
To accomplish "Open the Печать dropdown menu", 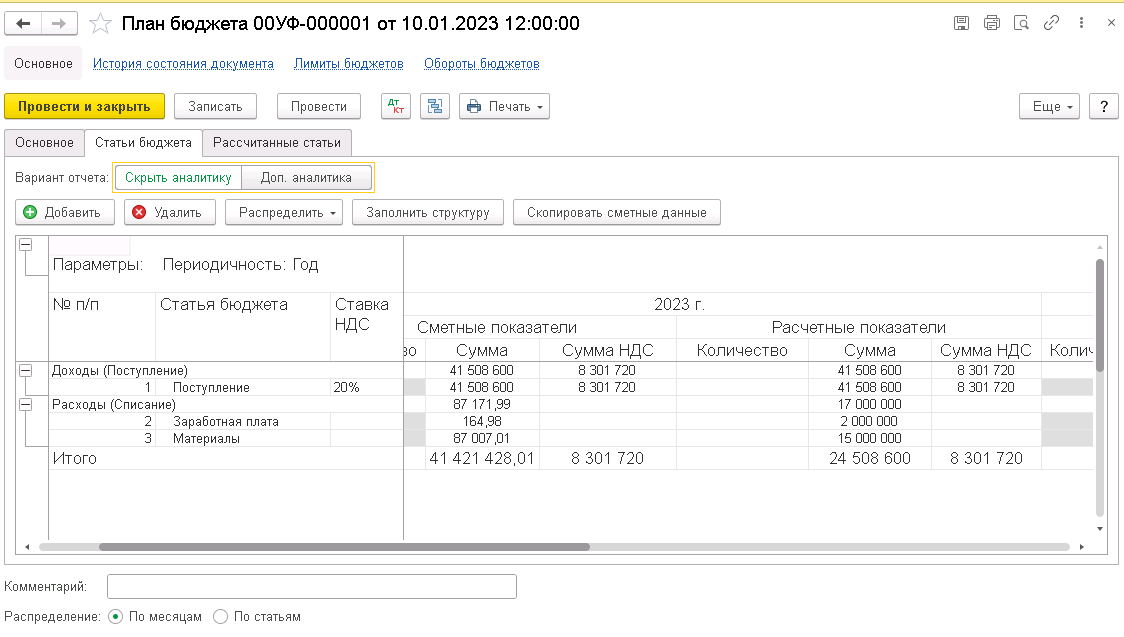I will point(504,106).
